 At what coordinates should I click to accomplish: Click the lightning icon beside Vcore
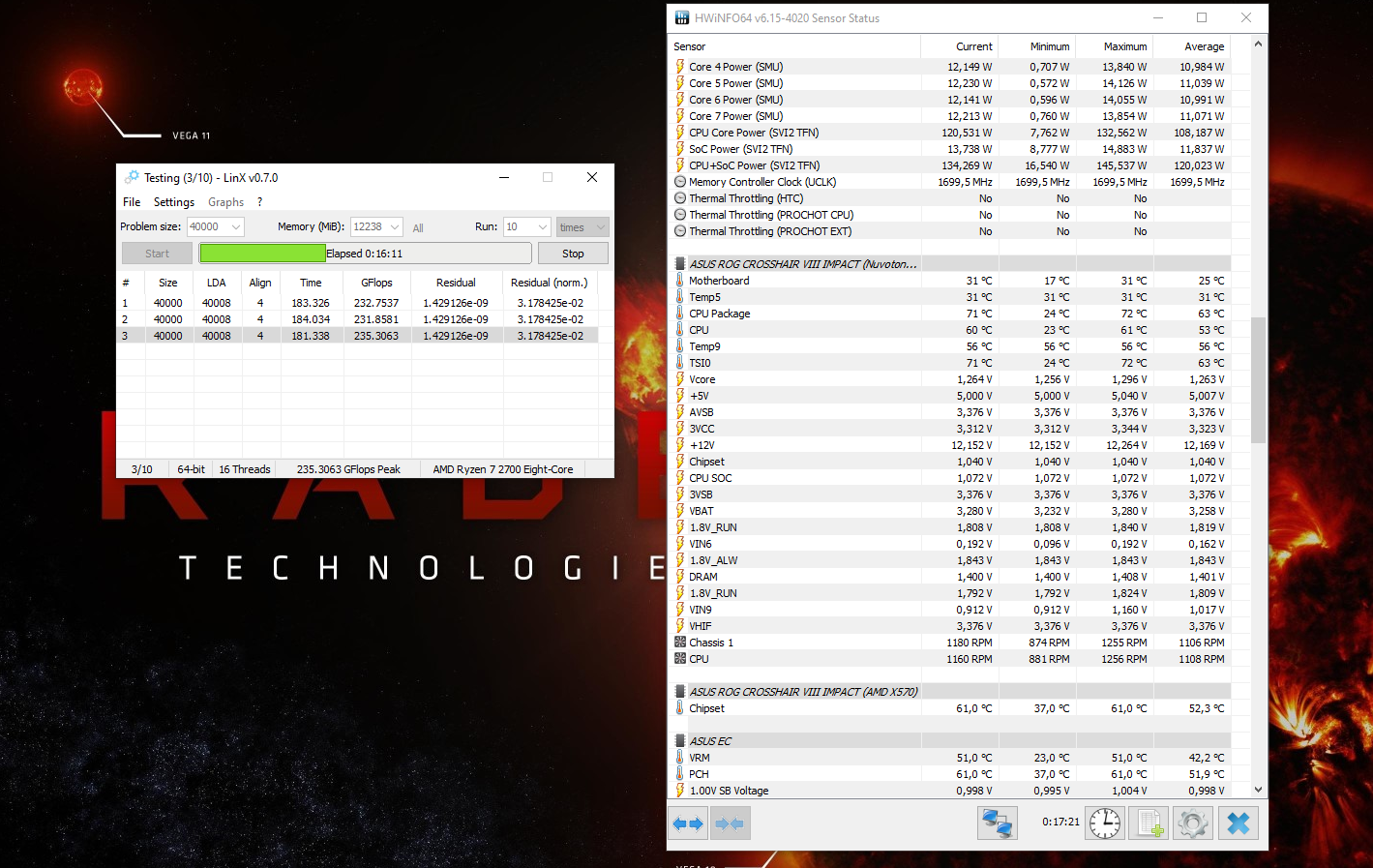tap(680, 379)
